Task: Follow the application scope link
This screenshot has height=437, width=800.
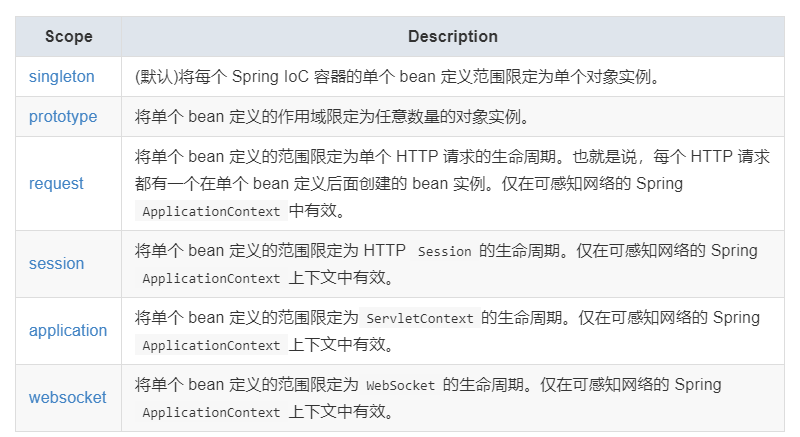Action: point(68,330)
